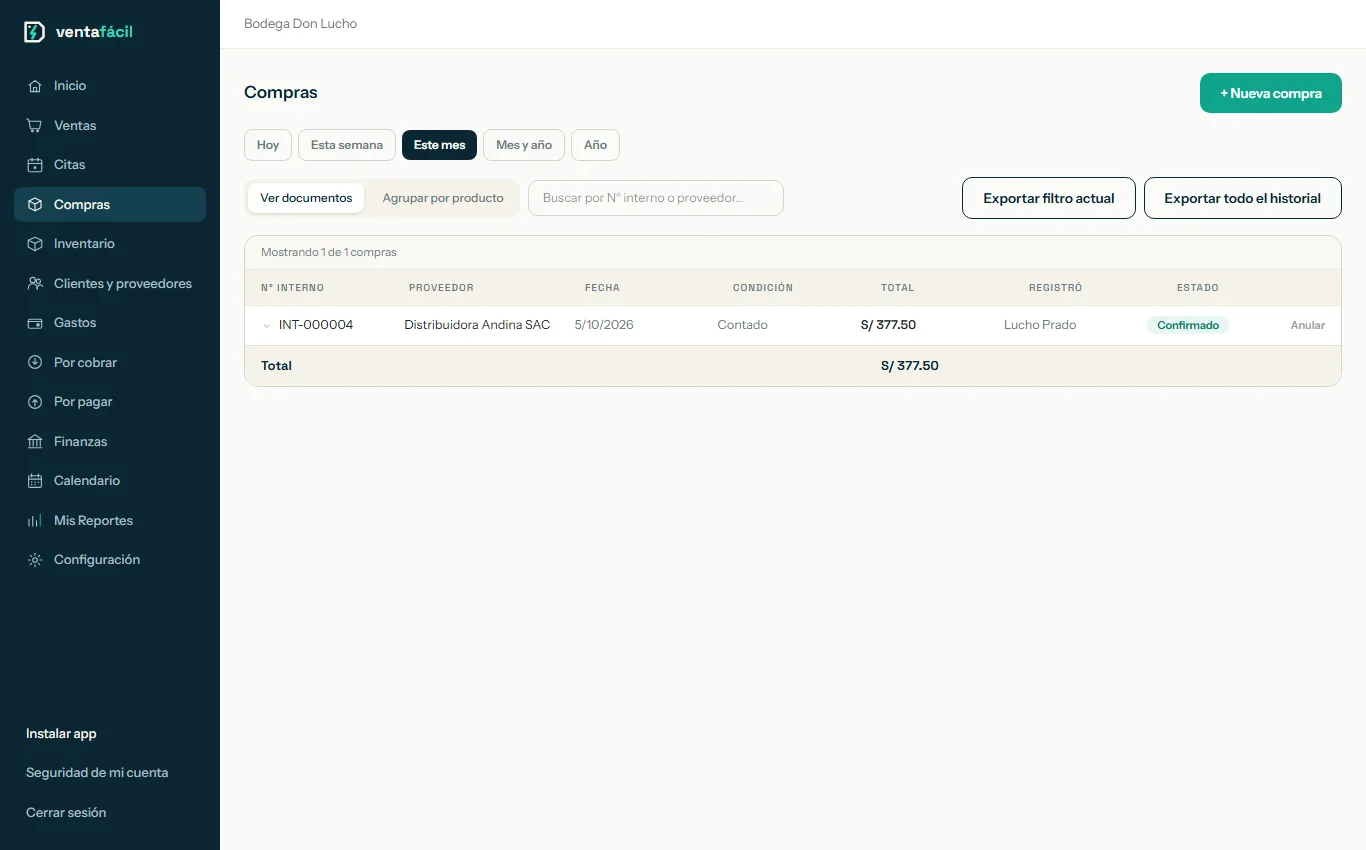This screenshot has height=850, width=1366.
Task: Click the Configuración gear icon
Action: pos(35,560)
